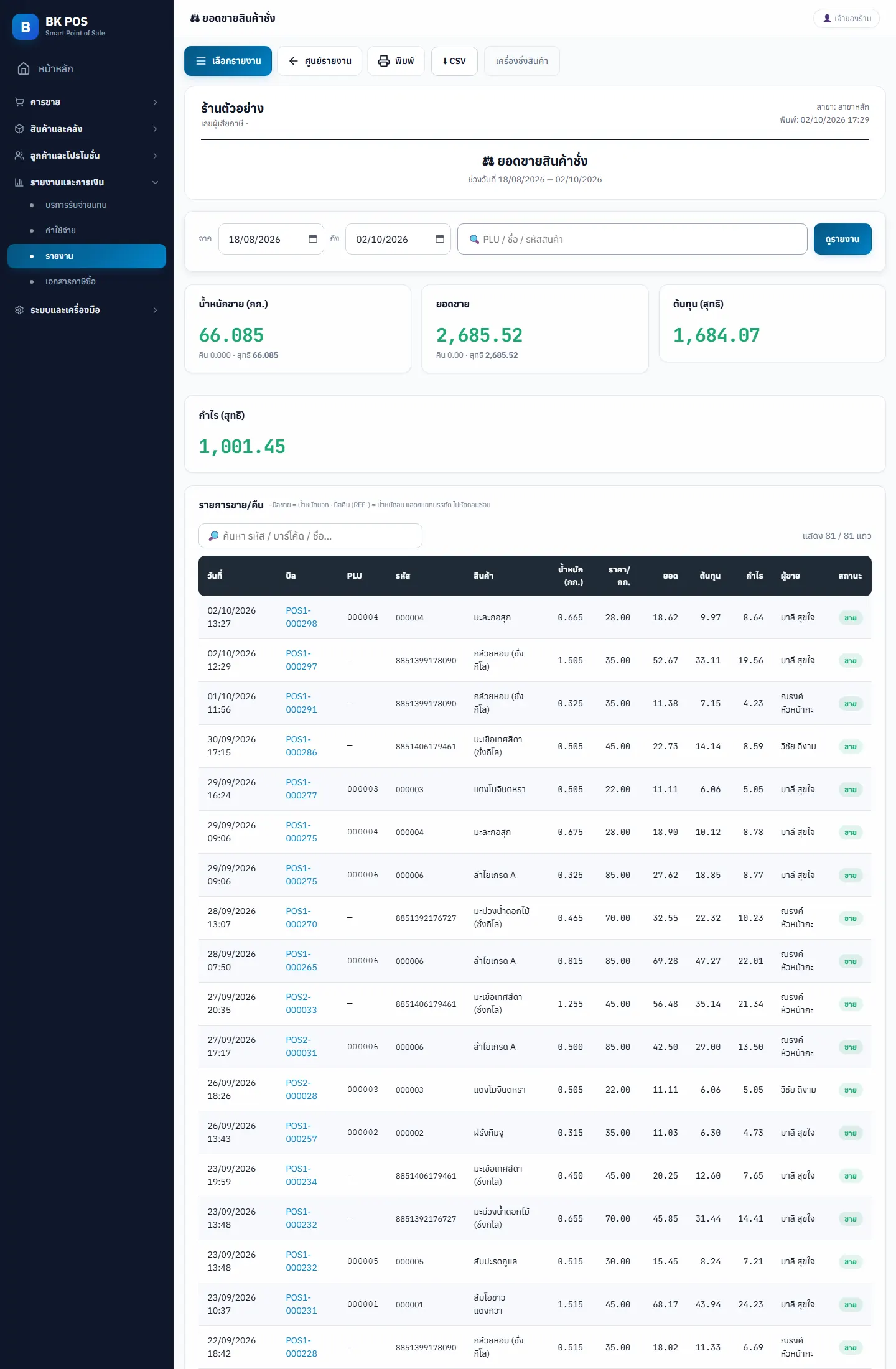Click calendar icon in the start date field

click(x=313, y=239)
